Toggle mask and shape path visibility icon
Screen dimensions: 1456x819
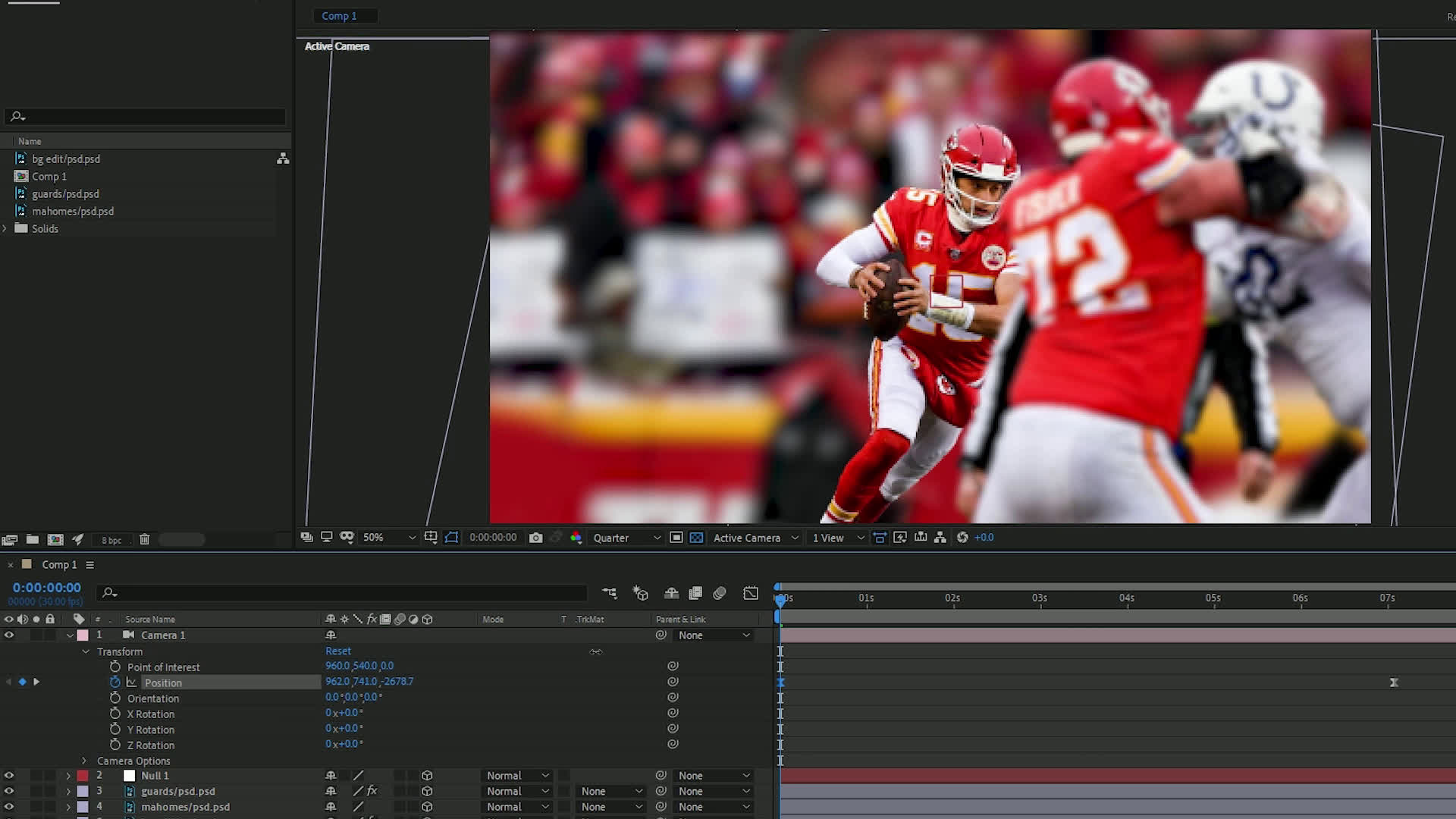pos(452,538)
